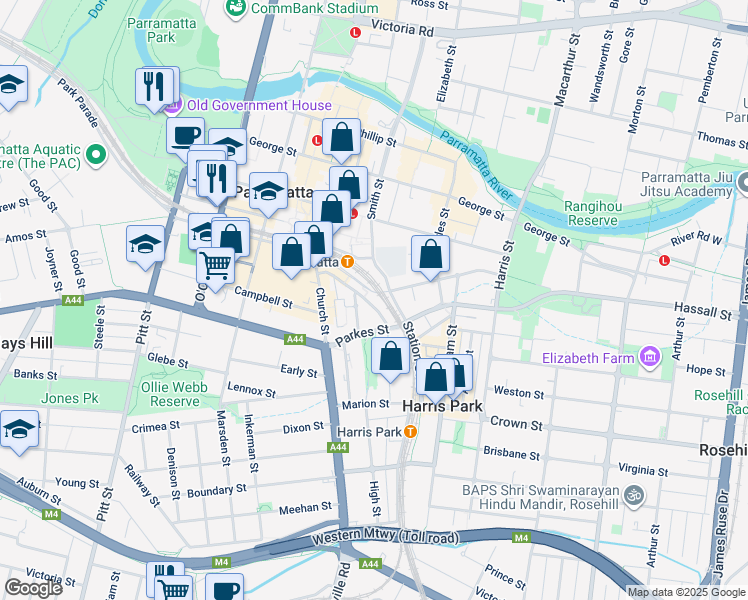Select the shopping cart marker above Campbell St
748x600 pixels.
pos(216,266)
